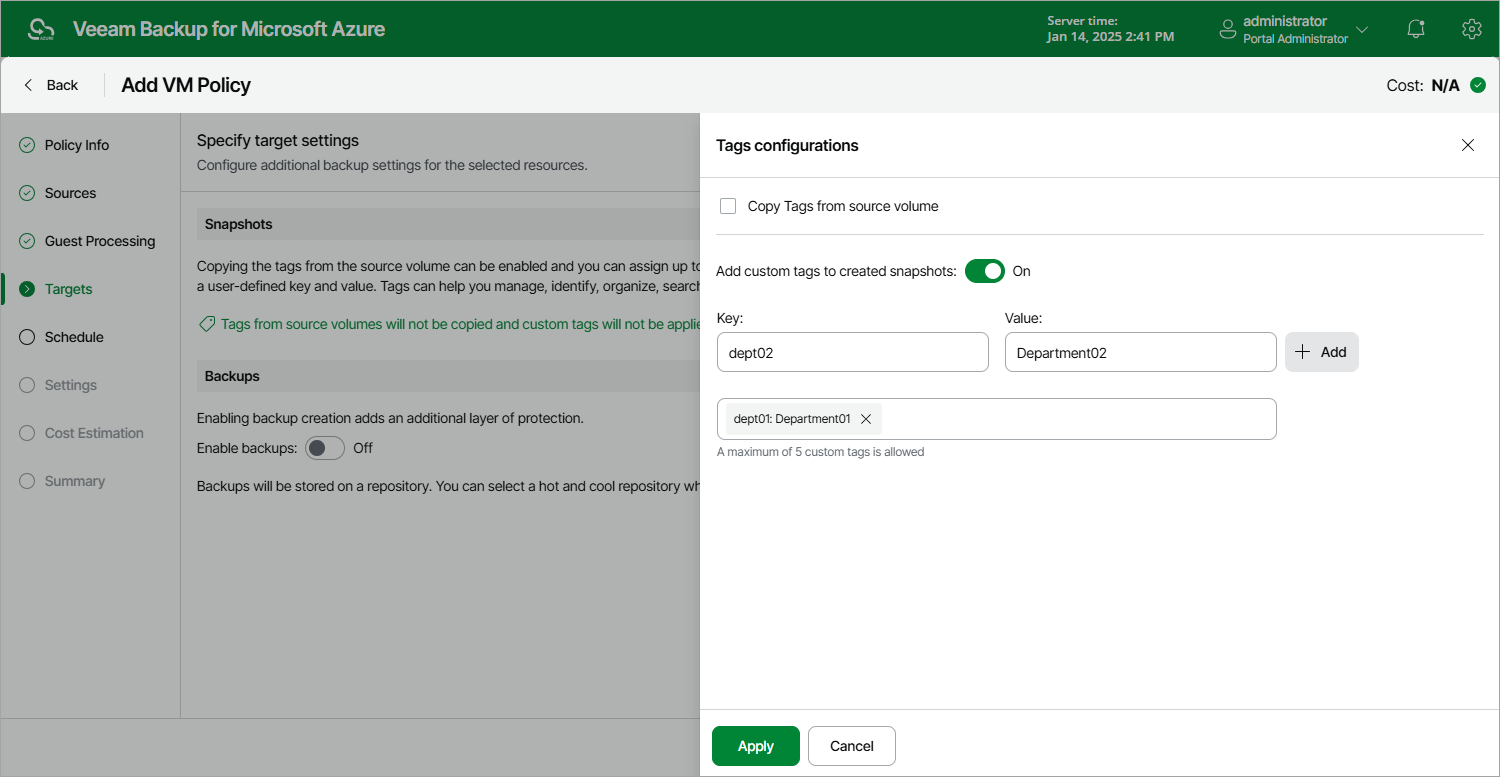Open the notifications bell
1500x777 pixels.
pyautogui.click(x=1416, y=29)
